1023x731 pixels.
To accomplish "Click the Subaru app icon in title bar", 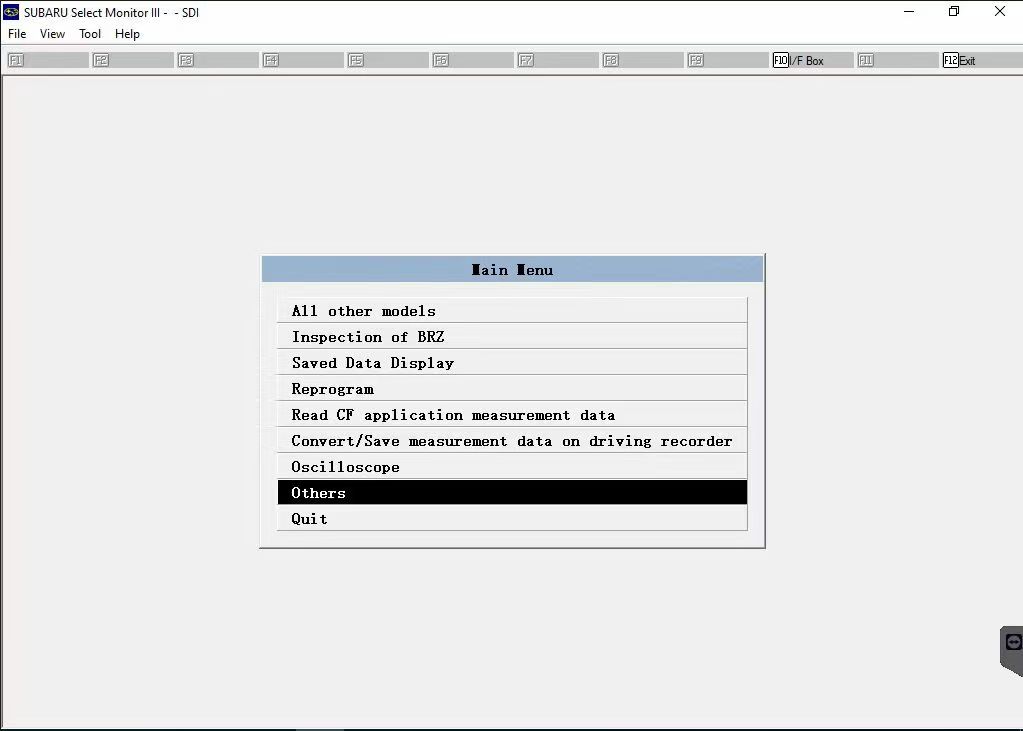I will (x=11, y=12).
